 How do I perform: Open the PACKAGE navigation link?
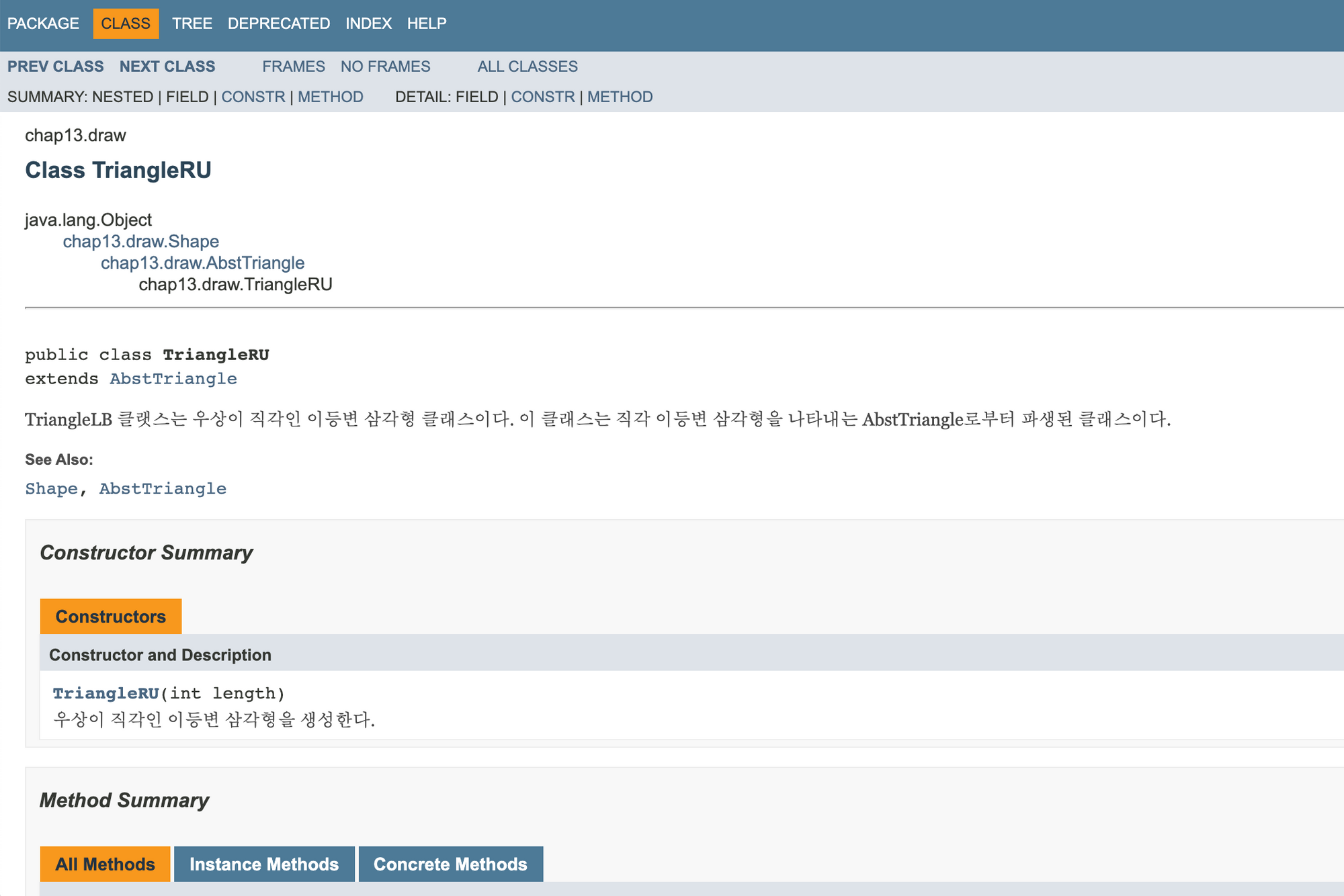pos(43,24)
